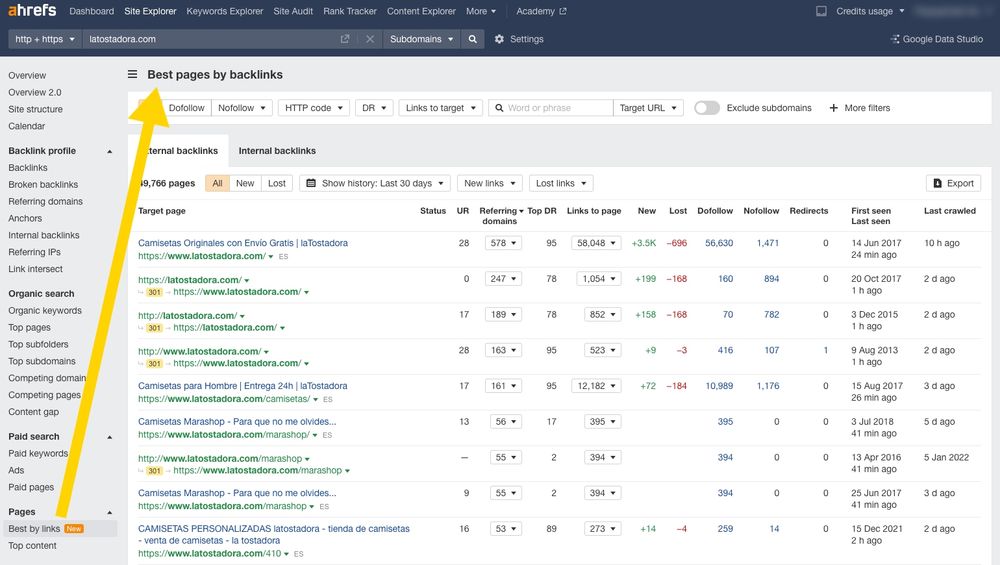Click the Last crawled column header
The width and height of the screenshot is (1000, 565).
[950, 211]
